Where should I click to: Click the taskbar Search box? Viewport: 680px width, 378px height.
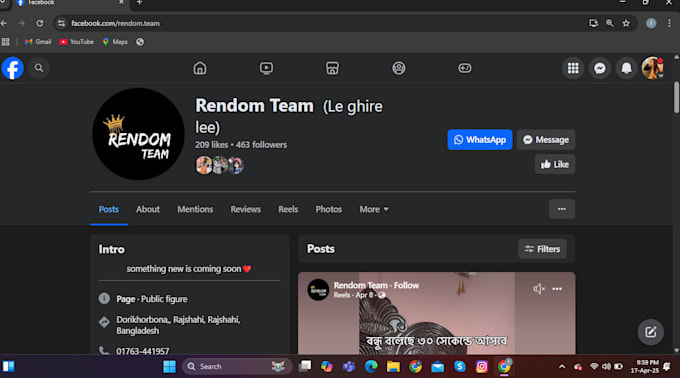pos(237,367)
